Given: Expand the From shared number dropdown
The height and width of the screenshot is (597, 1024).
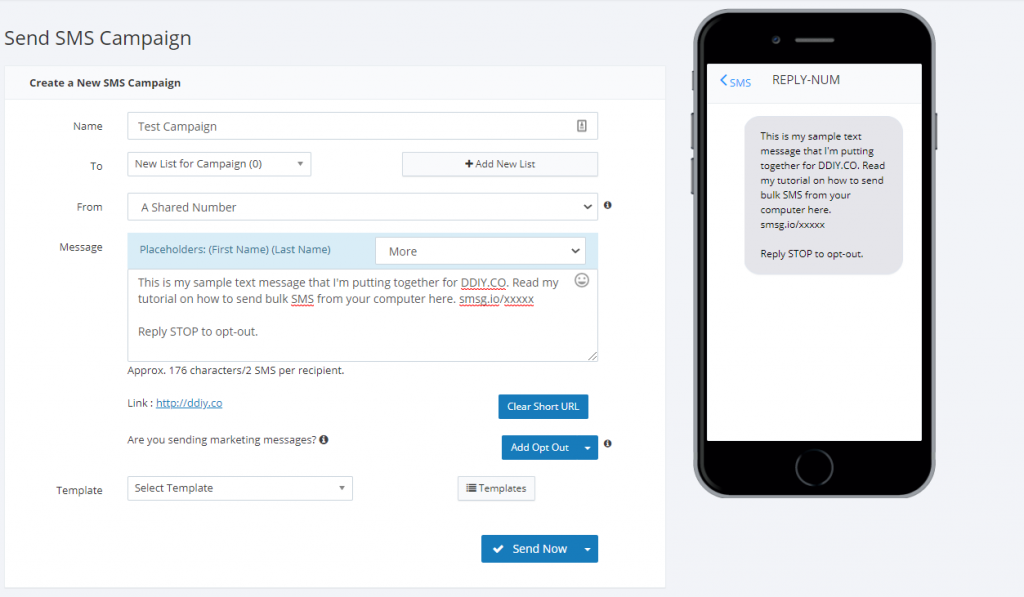Looking at the screenshot, I should pos(362,207).
